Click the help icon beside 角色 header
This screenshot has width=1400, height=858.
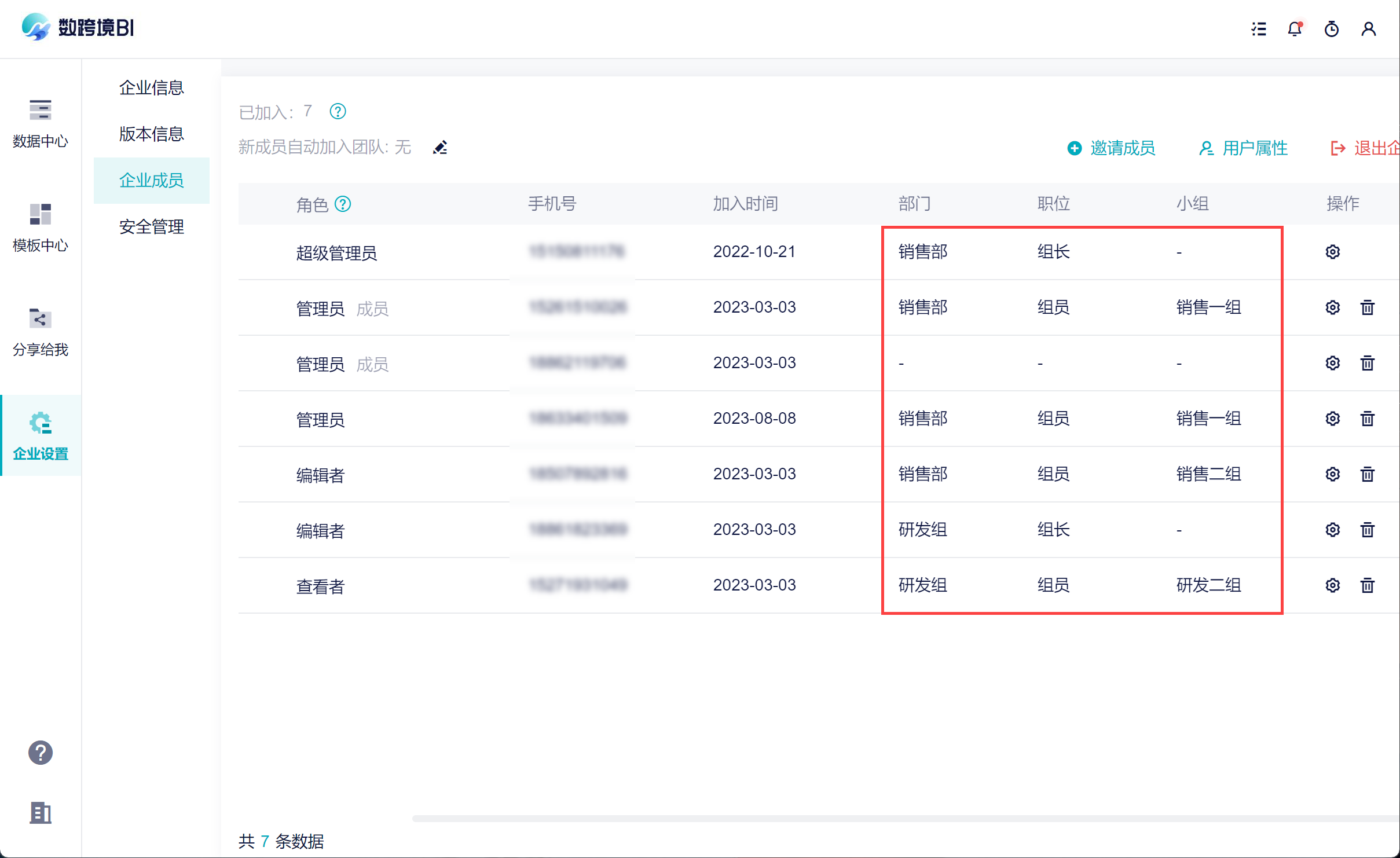click(343, 204)
